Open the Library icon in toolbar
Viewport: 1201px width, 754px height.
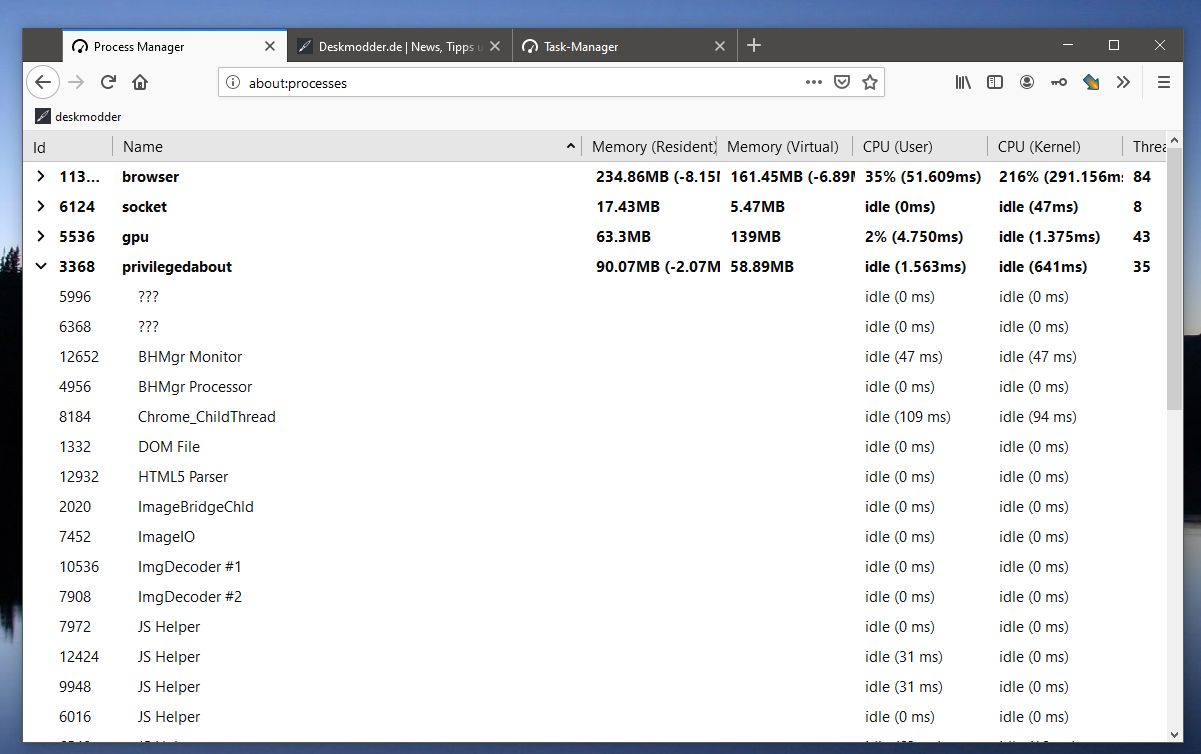(x=963, y=83)
